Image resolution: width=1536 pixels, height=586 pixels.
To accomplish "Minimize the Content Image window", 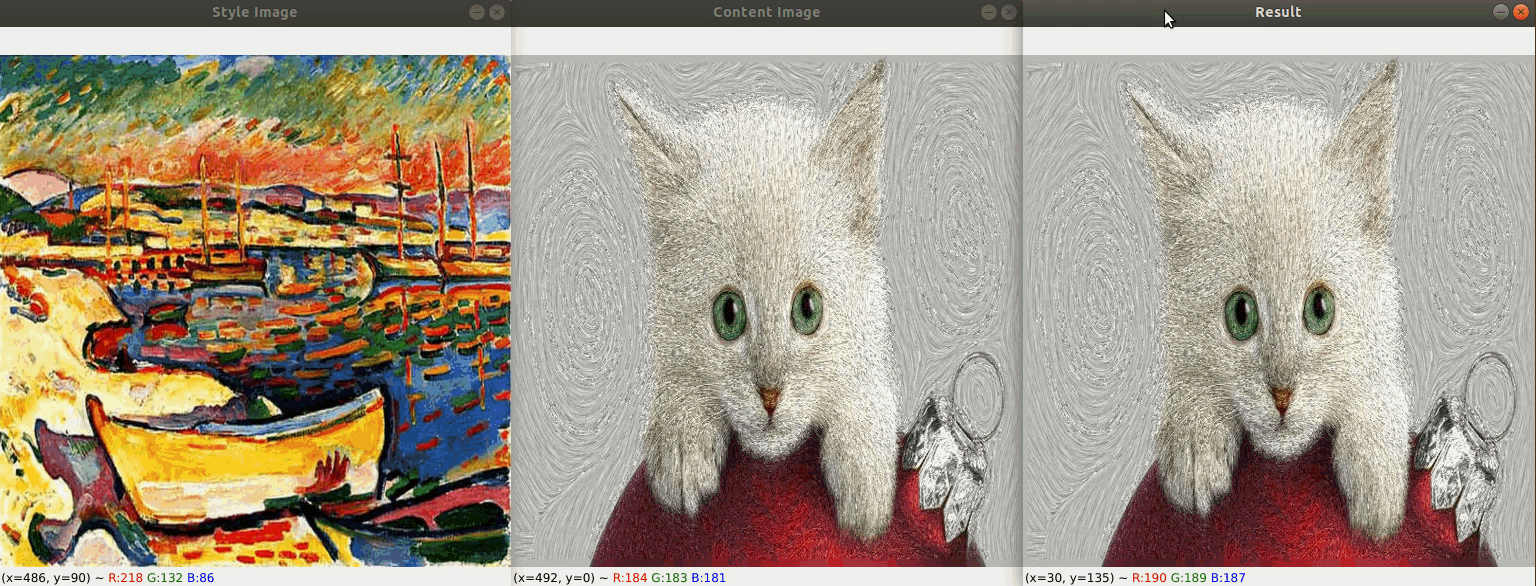I will pyautogui.click(x=989, y=12).
